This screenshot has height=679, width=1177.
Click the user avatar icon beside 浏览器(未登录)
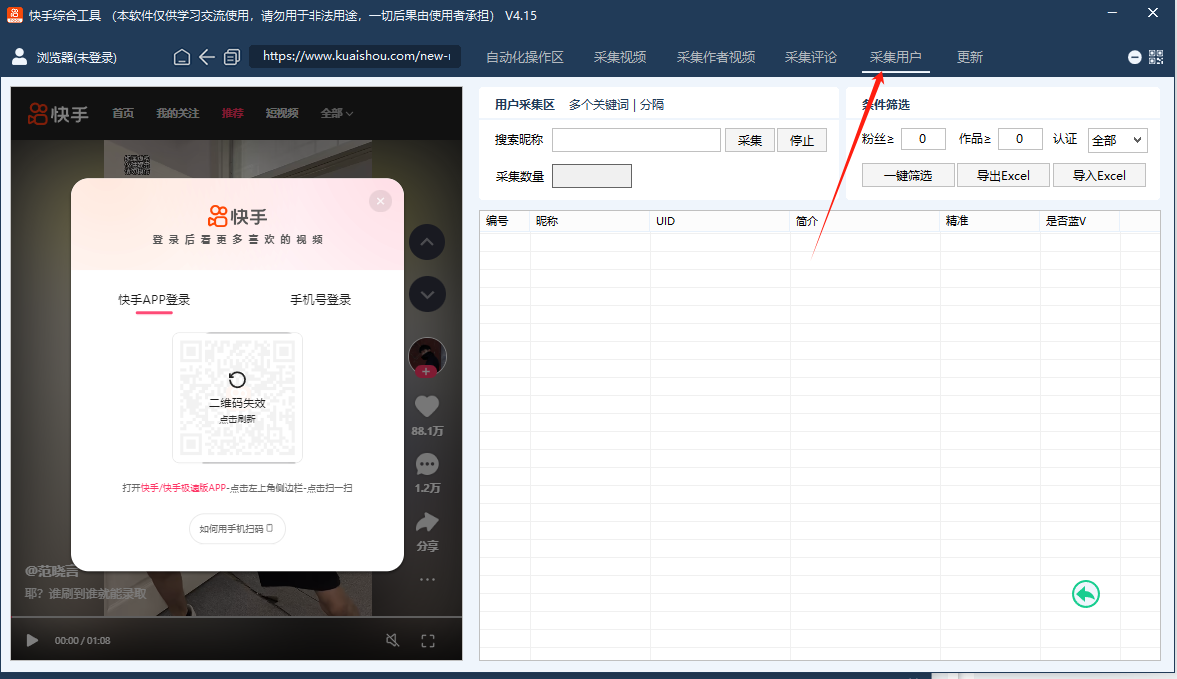coord(20,57)
